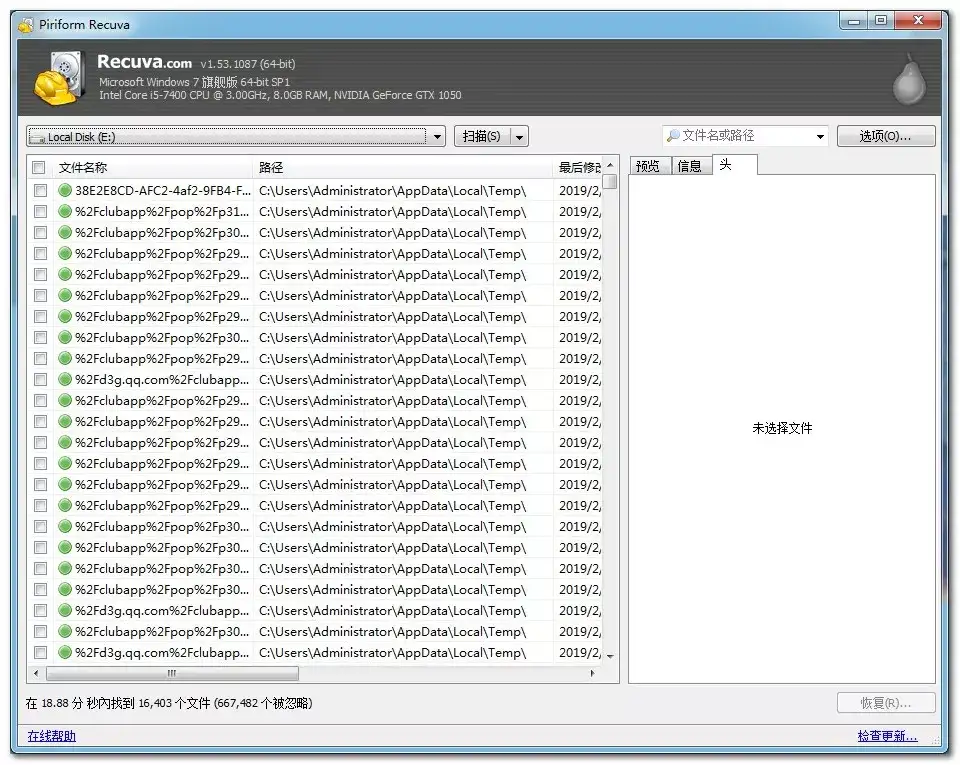This screenshot has height=765, width=960.
Task: Click Intel Core i5-7400 CPU system info line
Action: (280, 95)
